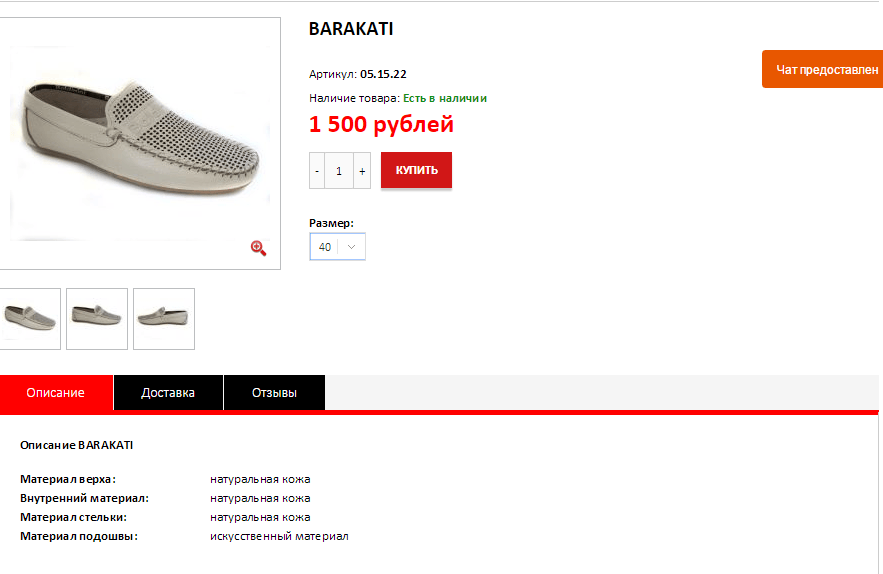Increase quantity with the plus button
Screen dimensions: 883x574
coord(362,171)
